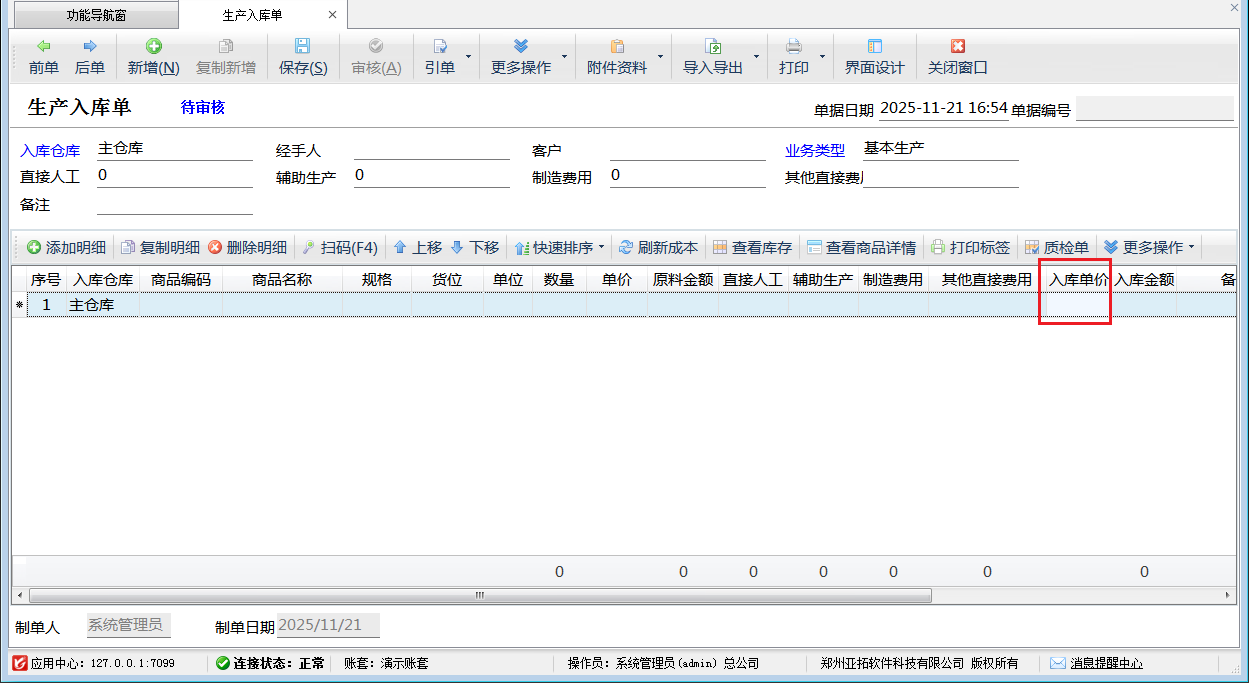Screen dimensions: 1249x683
Task: Click 添加明细 to add detail row
Action: click(66, 247)
